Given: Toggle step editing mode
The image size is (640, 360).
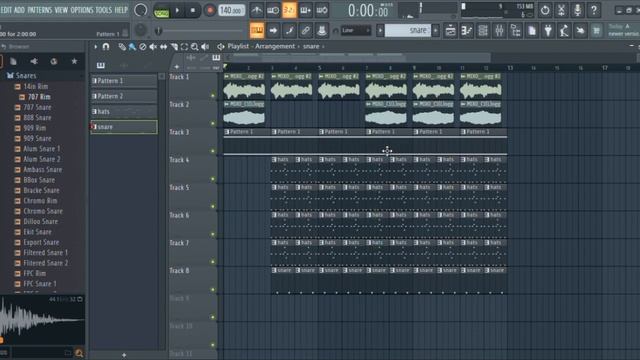Looking at the screenshot, I should pyautogui.click(x=289, y=30).
